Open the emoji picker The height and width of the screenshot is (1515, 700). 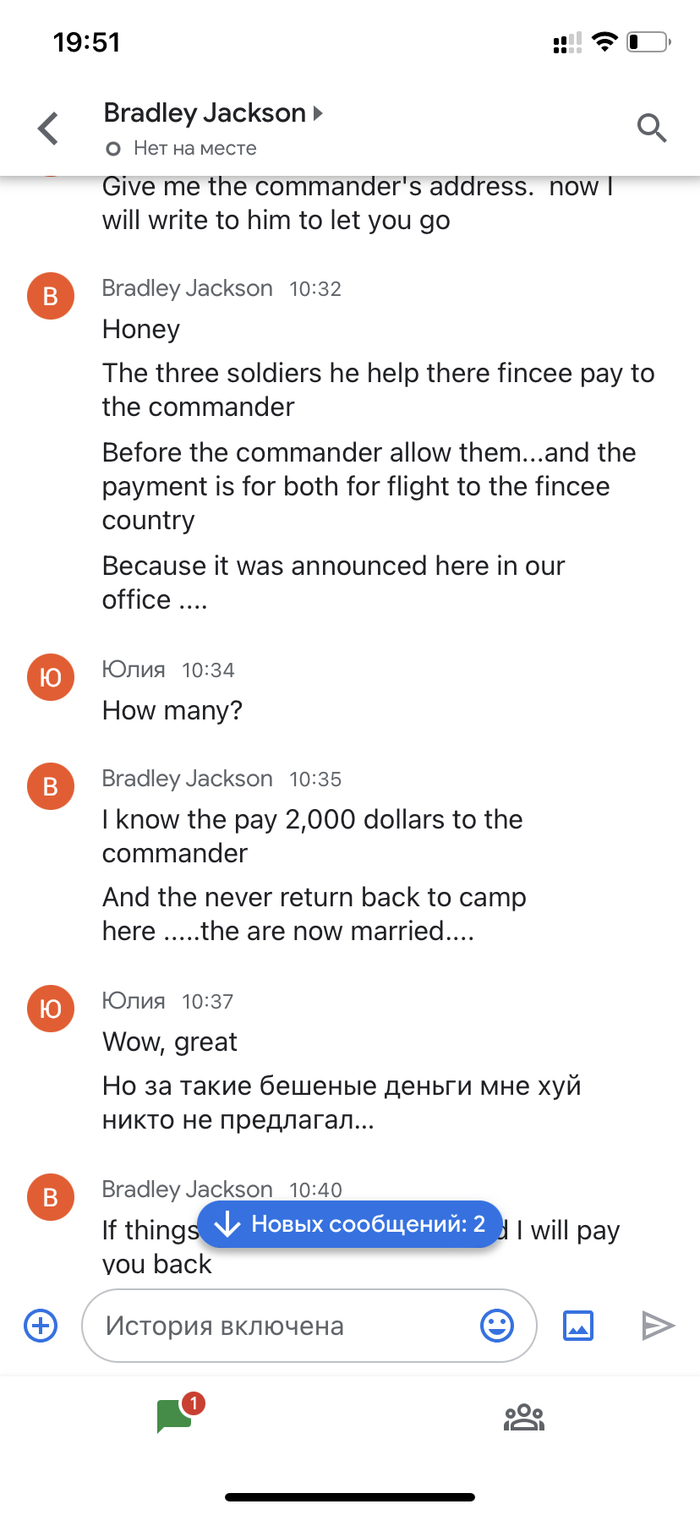497,1326
